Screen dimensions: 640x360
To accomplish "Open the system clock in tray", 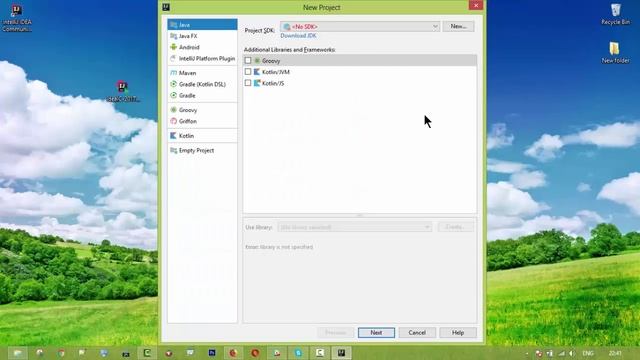I will pyautogui.click(x=615, y=353).
